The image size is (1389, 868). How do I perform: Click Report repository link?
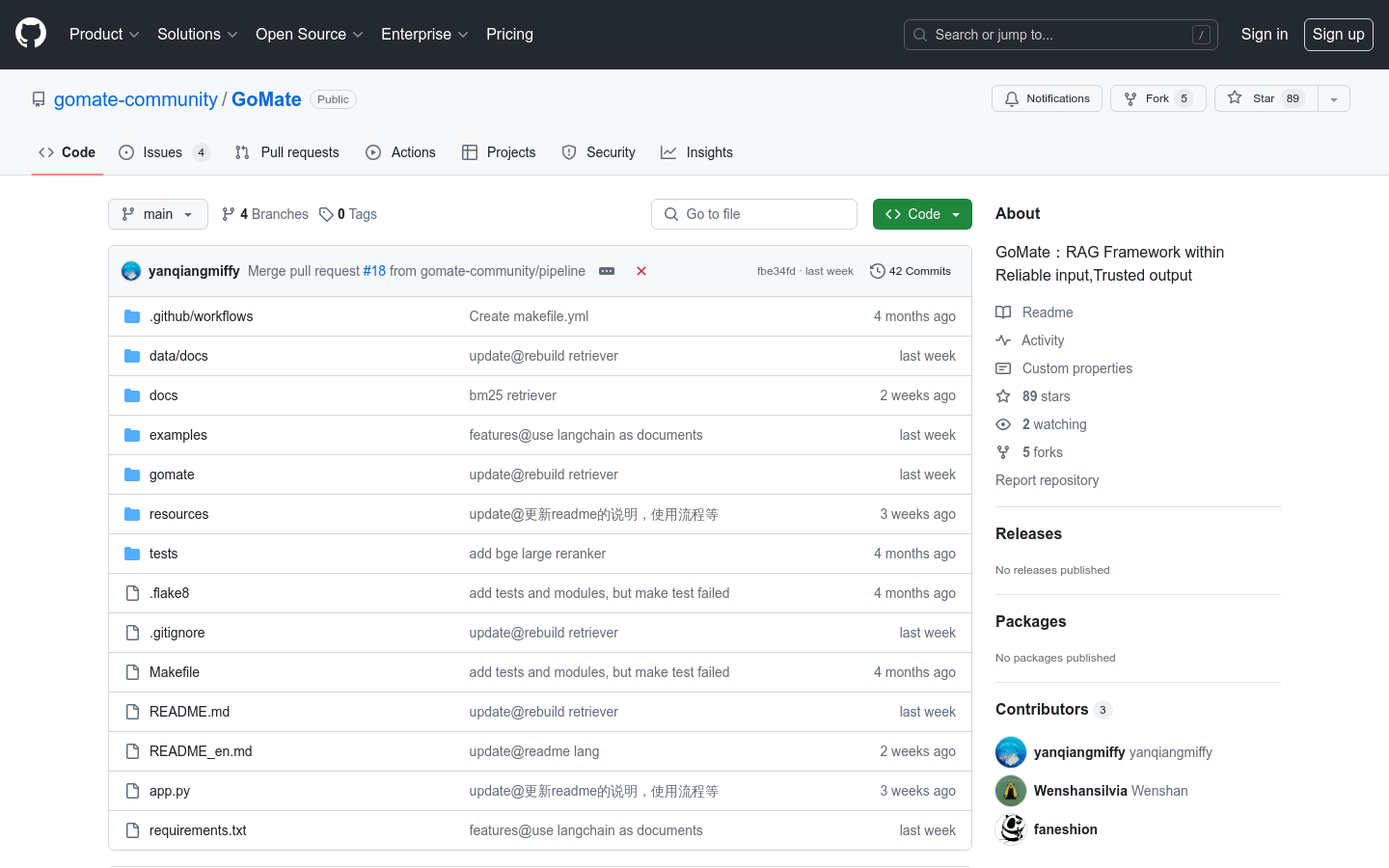(1047, 480)
